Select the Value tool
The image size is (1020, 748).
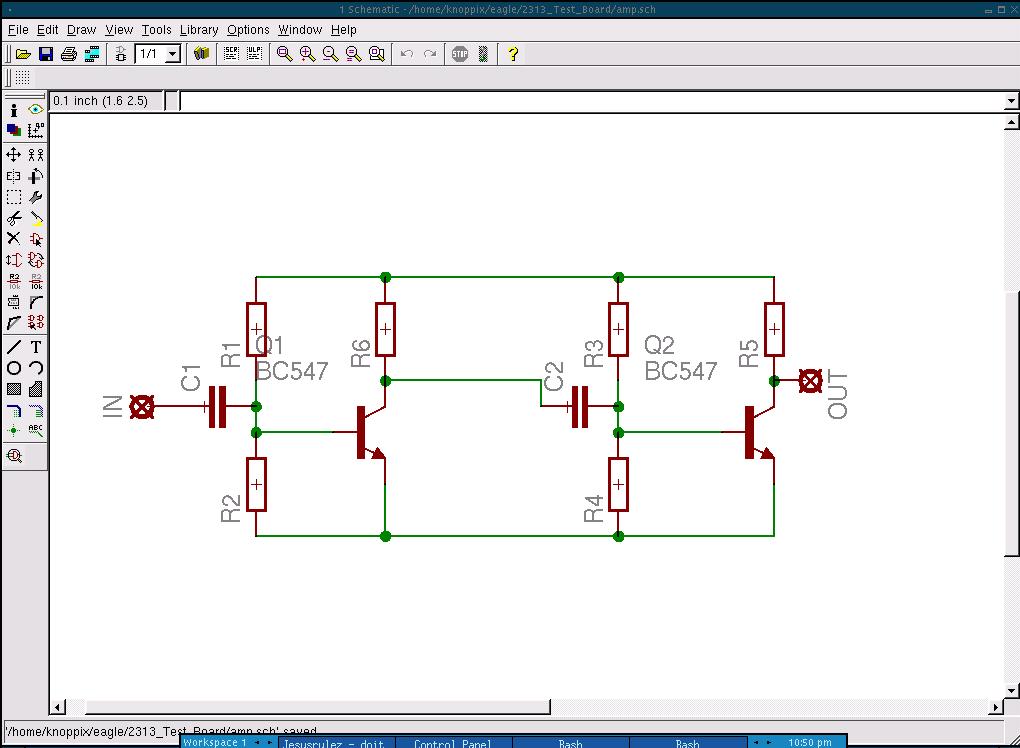pyautogui.click(x=36, y=281)
